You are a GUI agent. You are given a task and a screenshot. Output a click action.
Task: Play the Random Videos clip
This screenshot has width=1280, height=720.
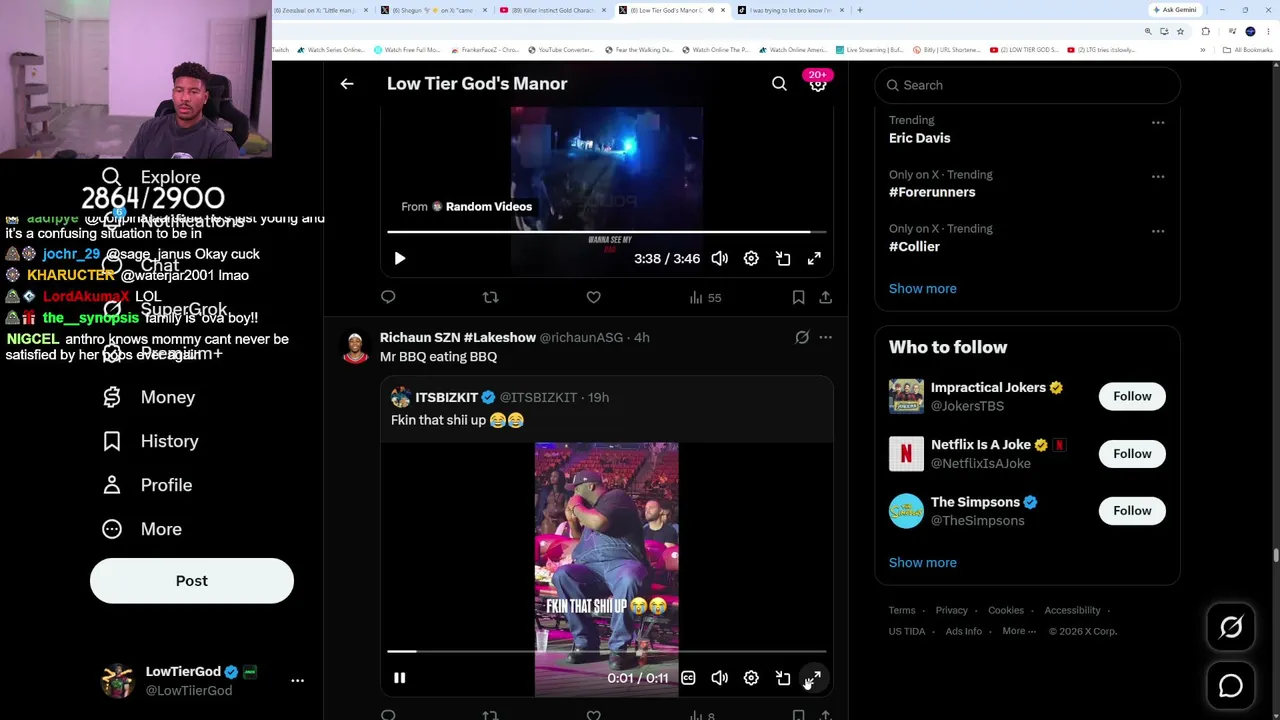click(x=399, y=258)
